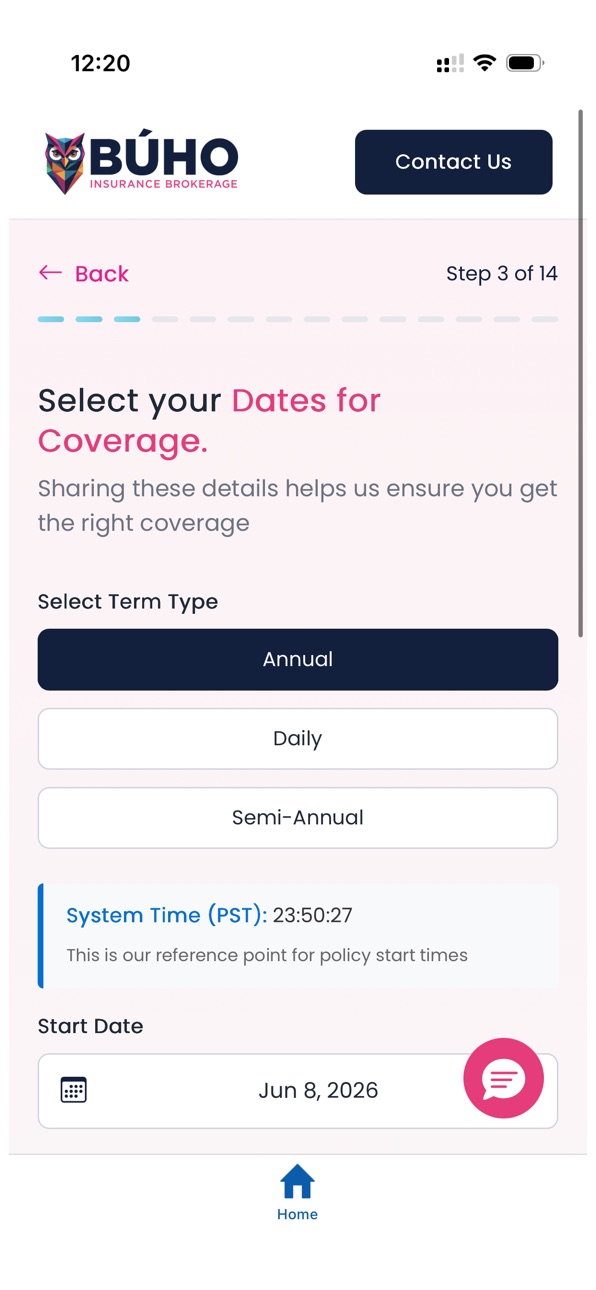Open the pink chat bubble icon

[503, 1078]
